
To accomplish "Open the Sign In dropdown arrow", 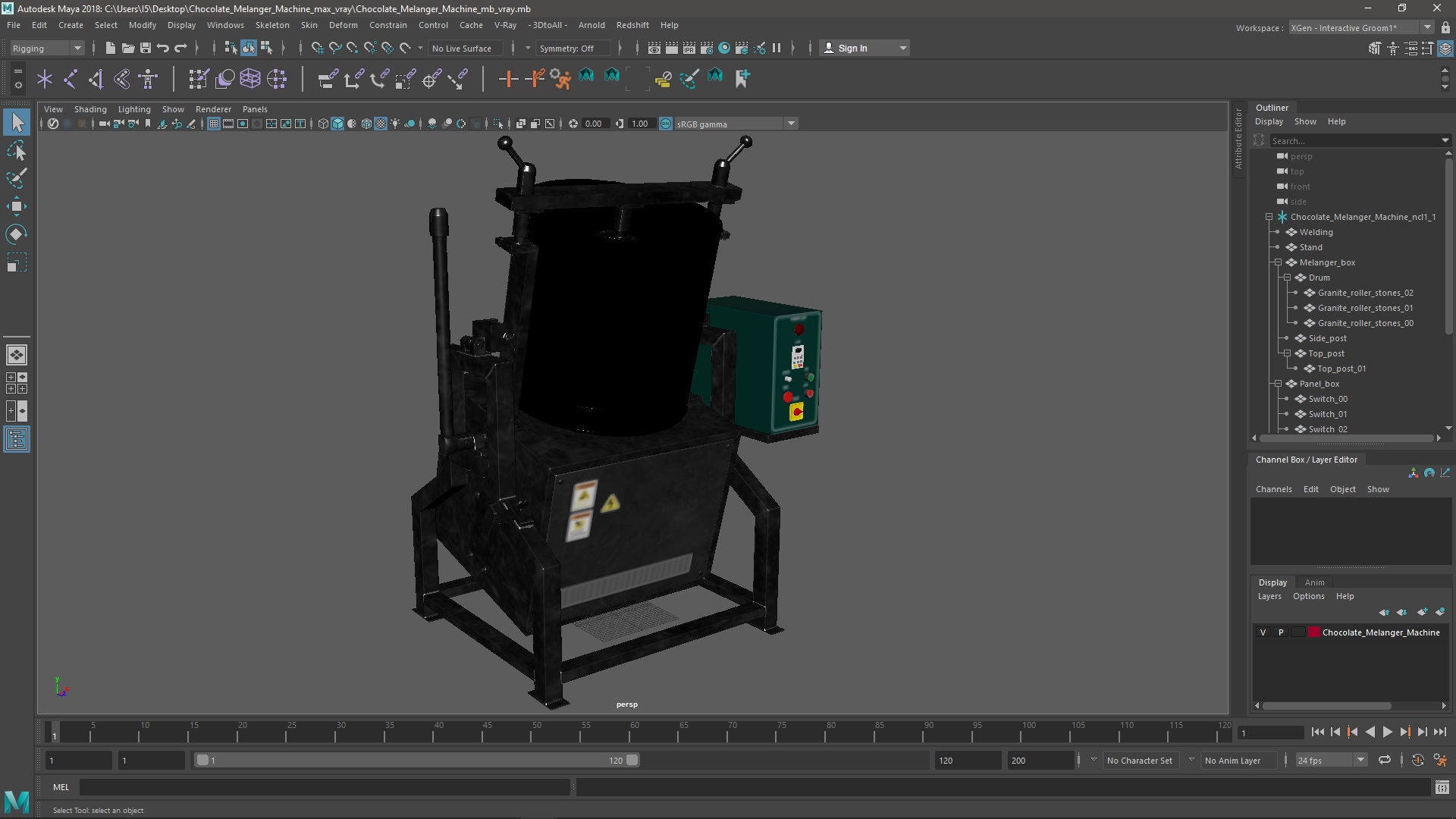I will pyautogui.click(x=902, y=49).
